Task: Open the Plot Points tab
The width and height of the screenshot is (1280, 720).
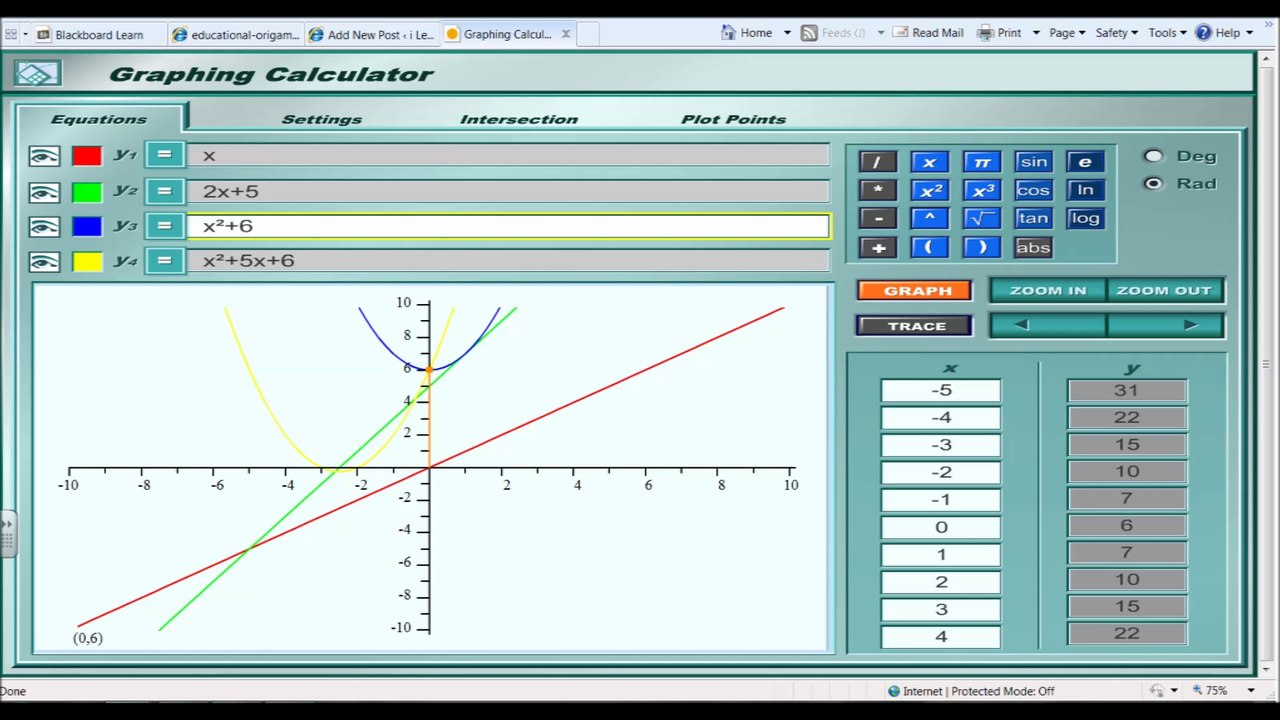Action: point(733,119)
